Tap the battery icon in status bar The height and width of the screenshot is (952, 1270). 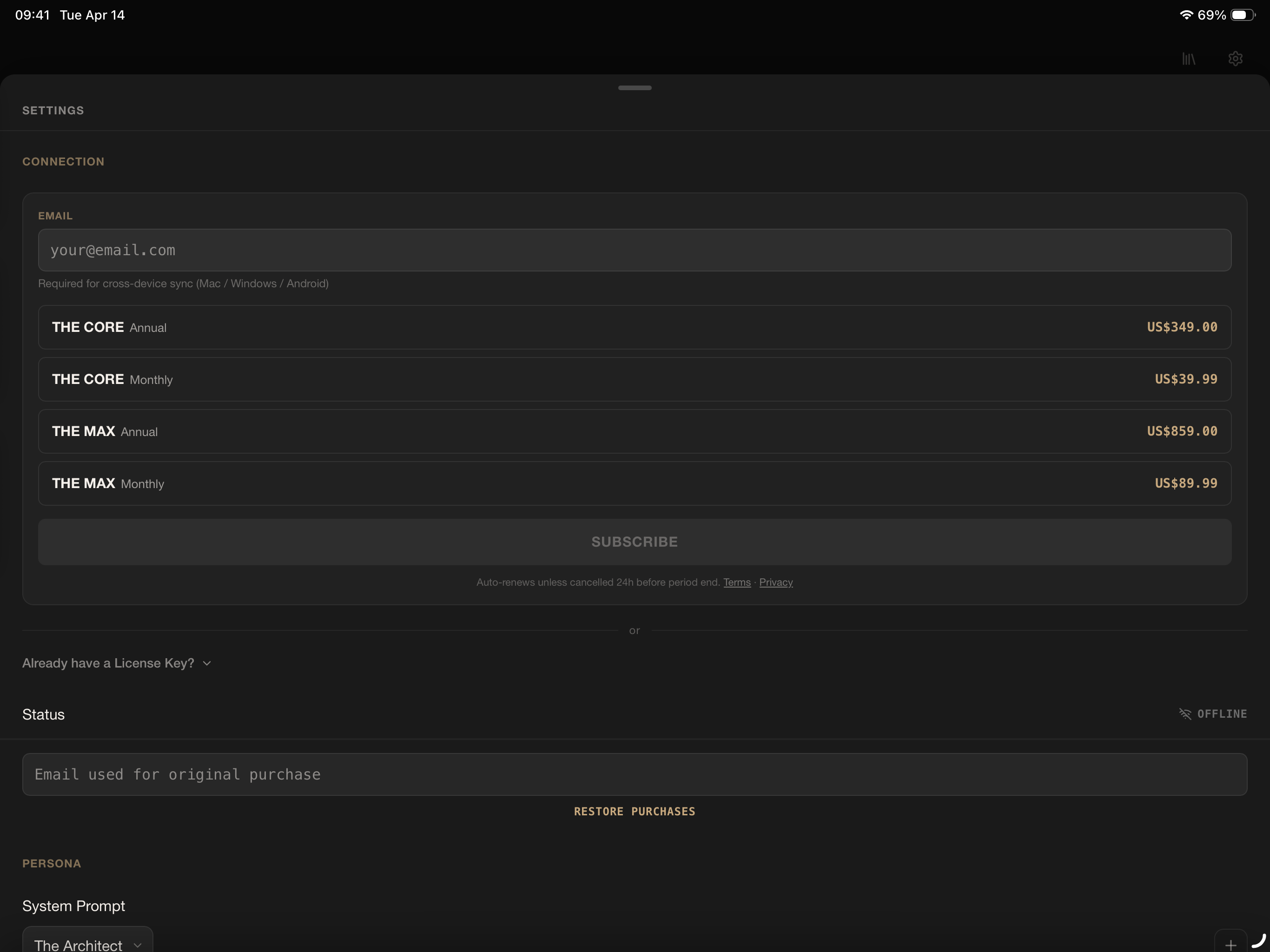(1243, 15)
